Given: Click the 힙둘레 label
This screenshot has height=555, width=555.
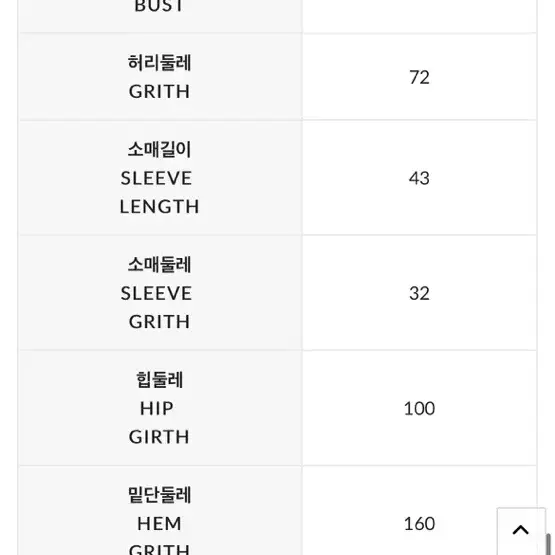Looking at the screenshot, I should (x=159, y=379).
